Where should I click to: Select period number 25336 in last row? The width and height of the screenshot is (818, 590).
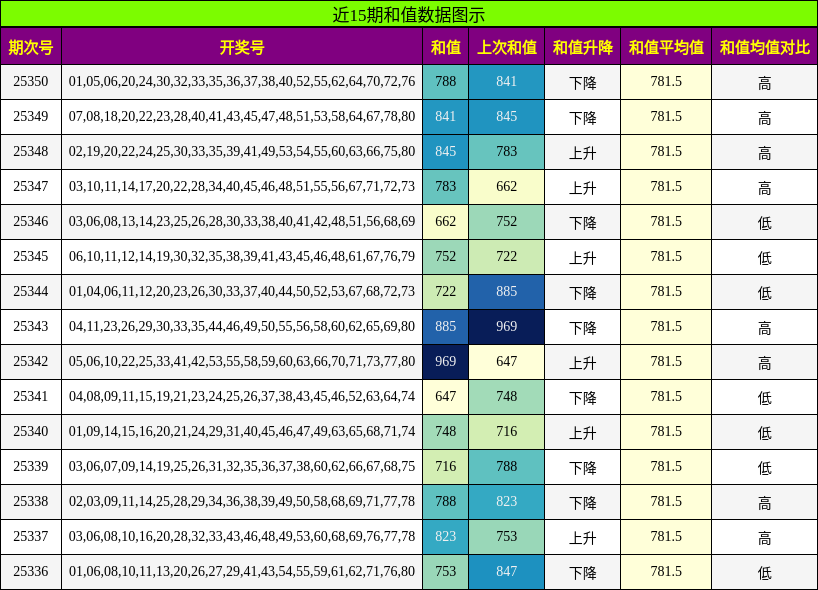[x=33, y=571]
